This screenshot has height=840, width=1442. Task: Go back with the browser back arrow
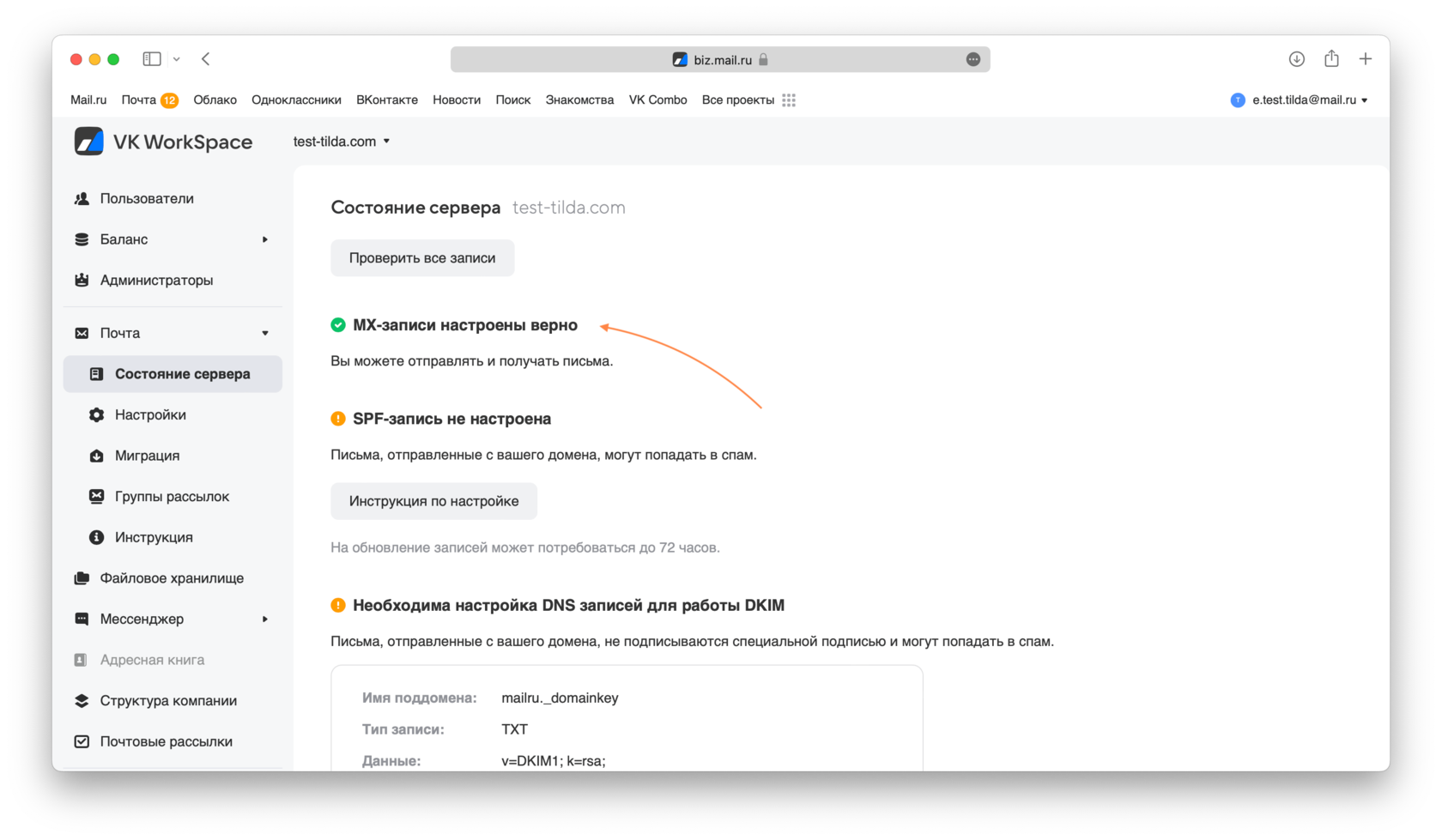206,59
